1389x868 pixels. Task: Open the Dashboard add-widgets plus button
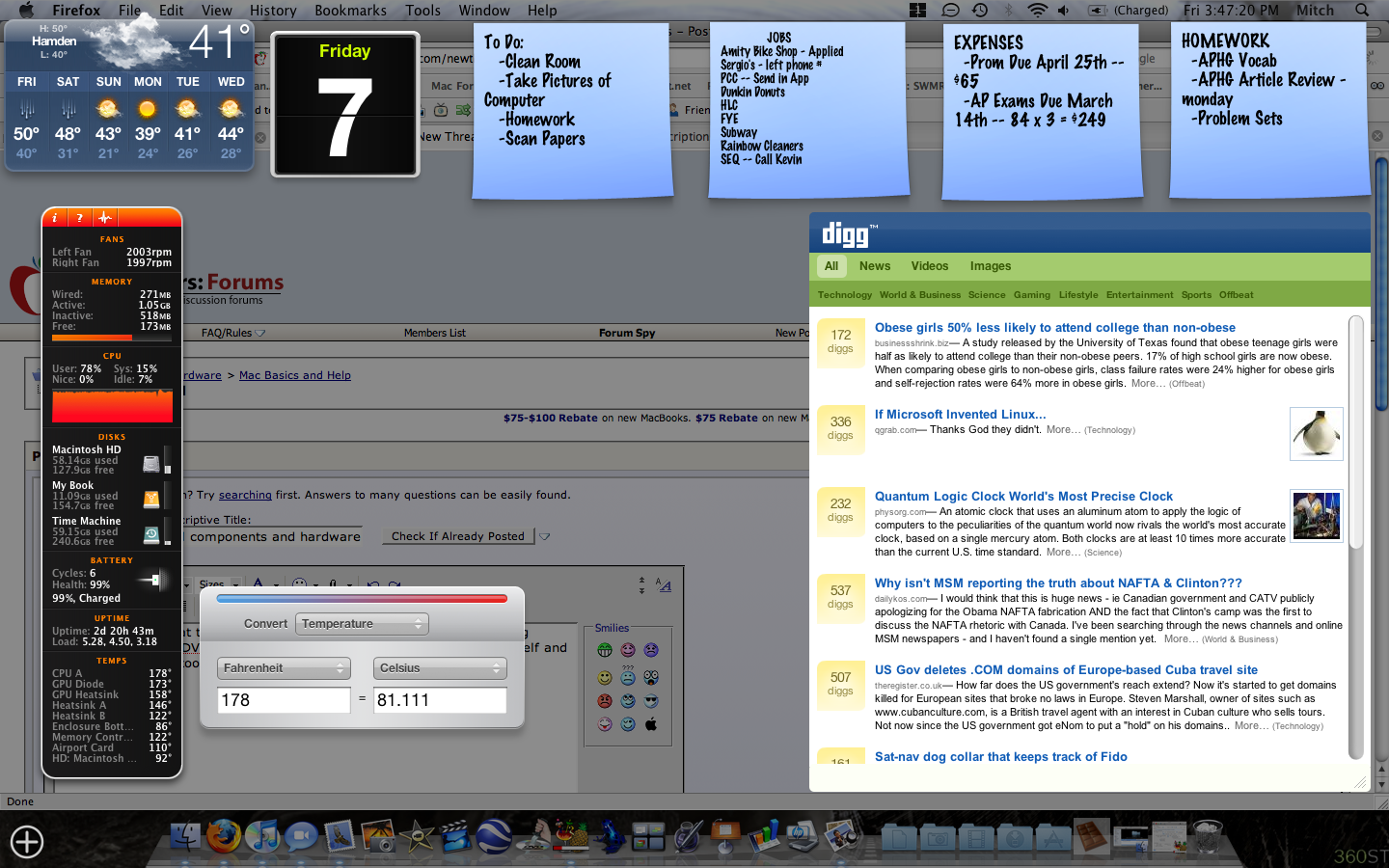point(27,842)
